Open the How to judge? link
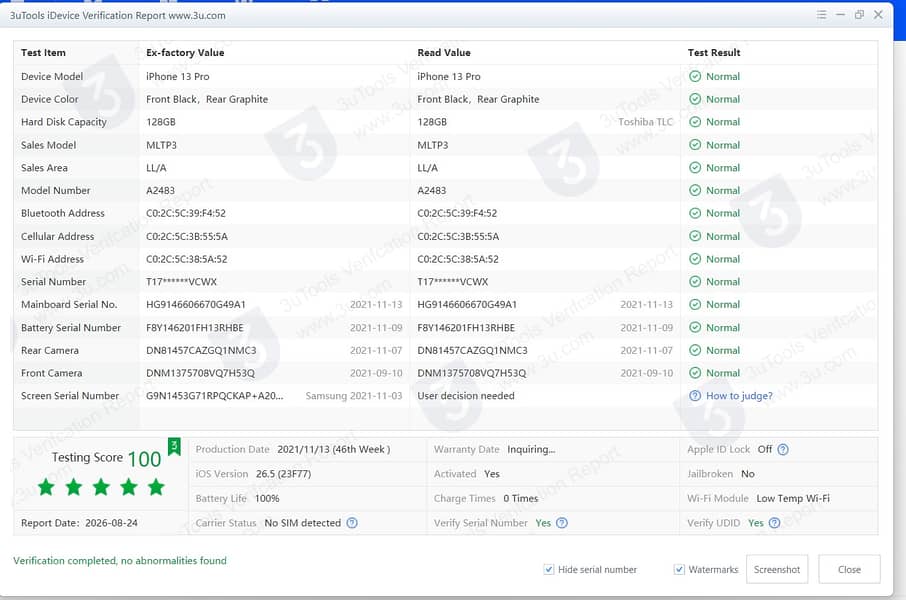This screenshot has width=906, height=600. pyautogui.click(x=739, y=395)
